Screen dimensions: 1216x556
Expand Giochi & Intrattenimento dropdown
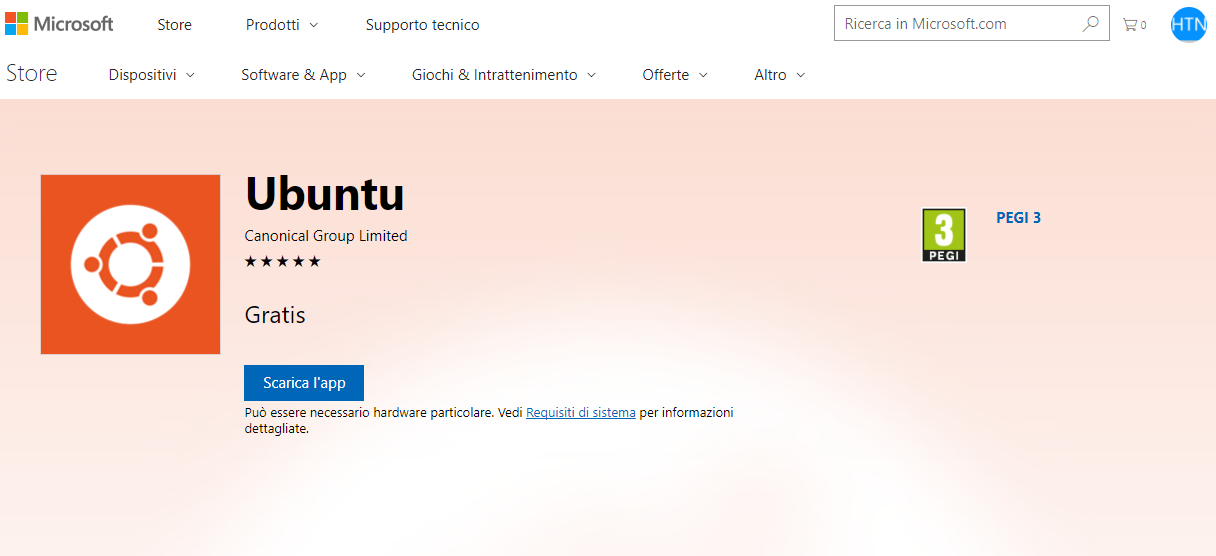pos(504,75)
